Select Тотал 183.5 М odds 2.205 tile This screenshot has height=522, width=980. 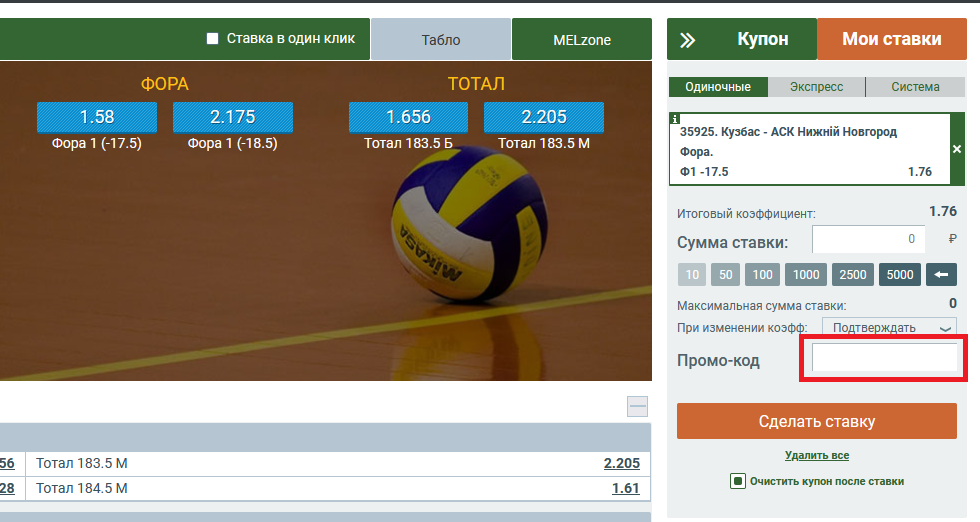pyautogui.click(x=544, y=117)
